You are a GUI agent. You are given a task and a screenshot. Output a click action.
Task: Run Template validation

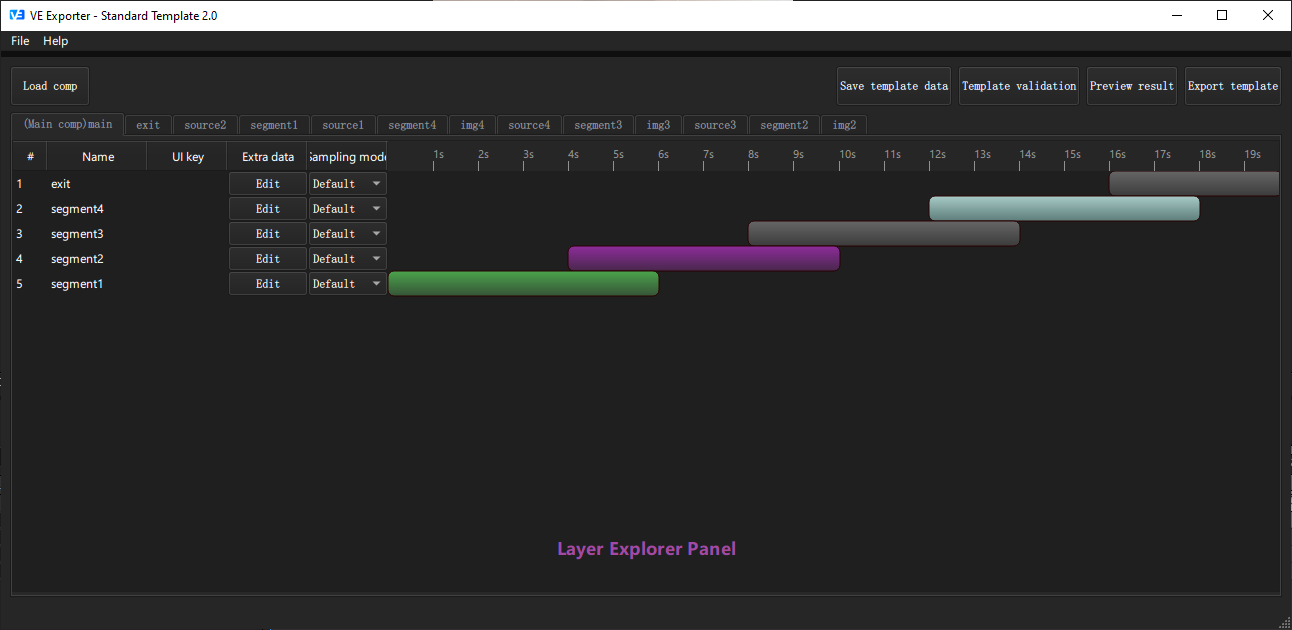tap(1019, 86)
